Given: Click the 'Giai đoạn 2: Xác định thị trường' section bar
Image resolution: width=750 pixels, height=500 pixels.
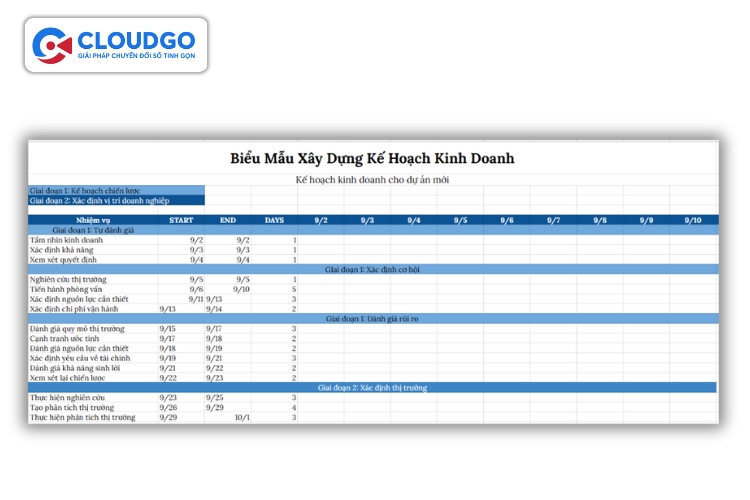Looking at the screenshot, I should coord(372,387).
